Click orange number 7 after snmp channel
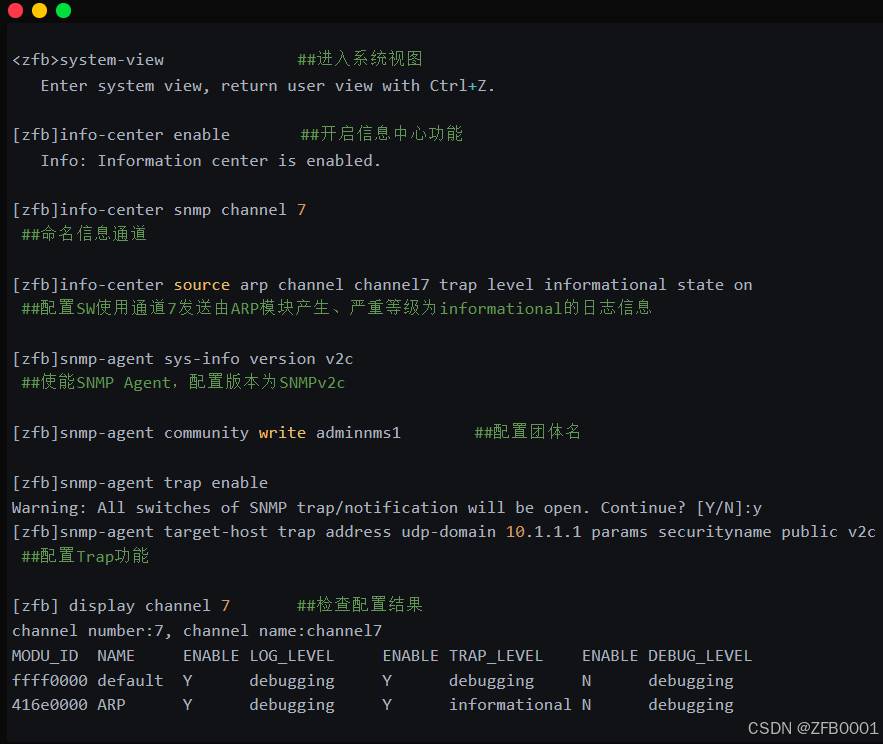This screenshot has width=883, height=744. tap(301, 210)
